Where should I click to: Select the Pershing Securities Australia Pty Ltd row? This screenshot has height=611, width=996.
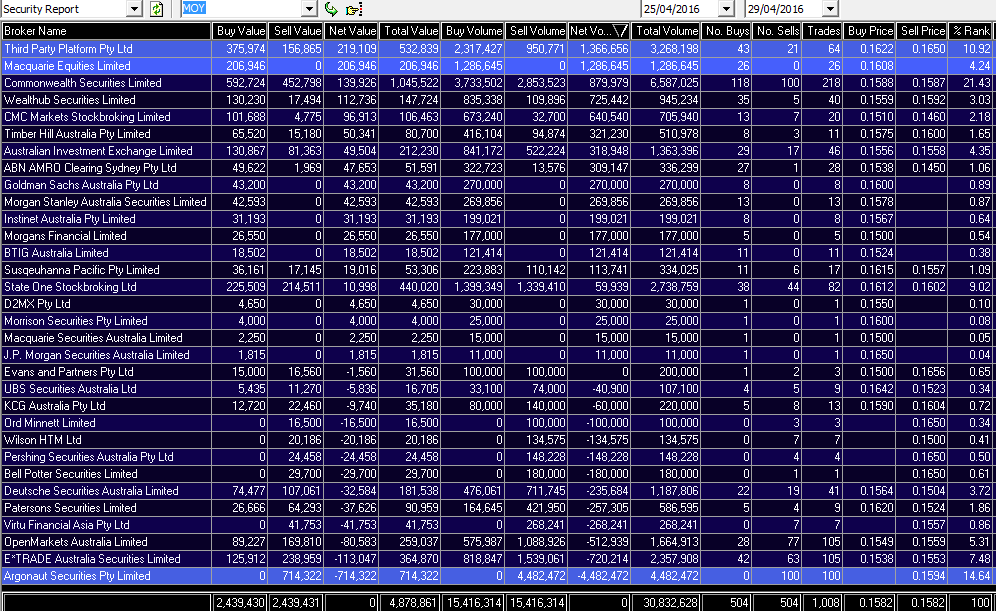(x=497, y=457)
